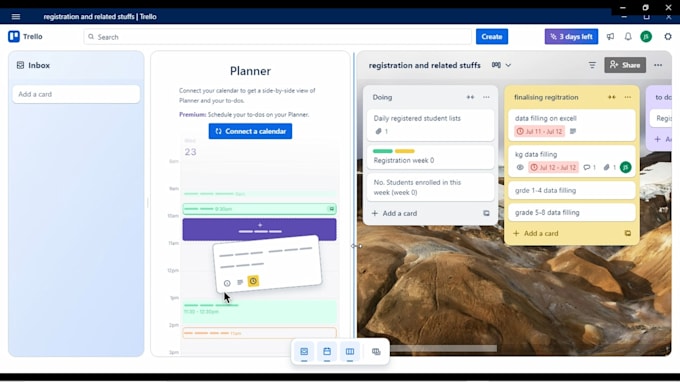This screenshot has height=382, width=680.
Task: Click the Share button
Action: [625, 65]
